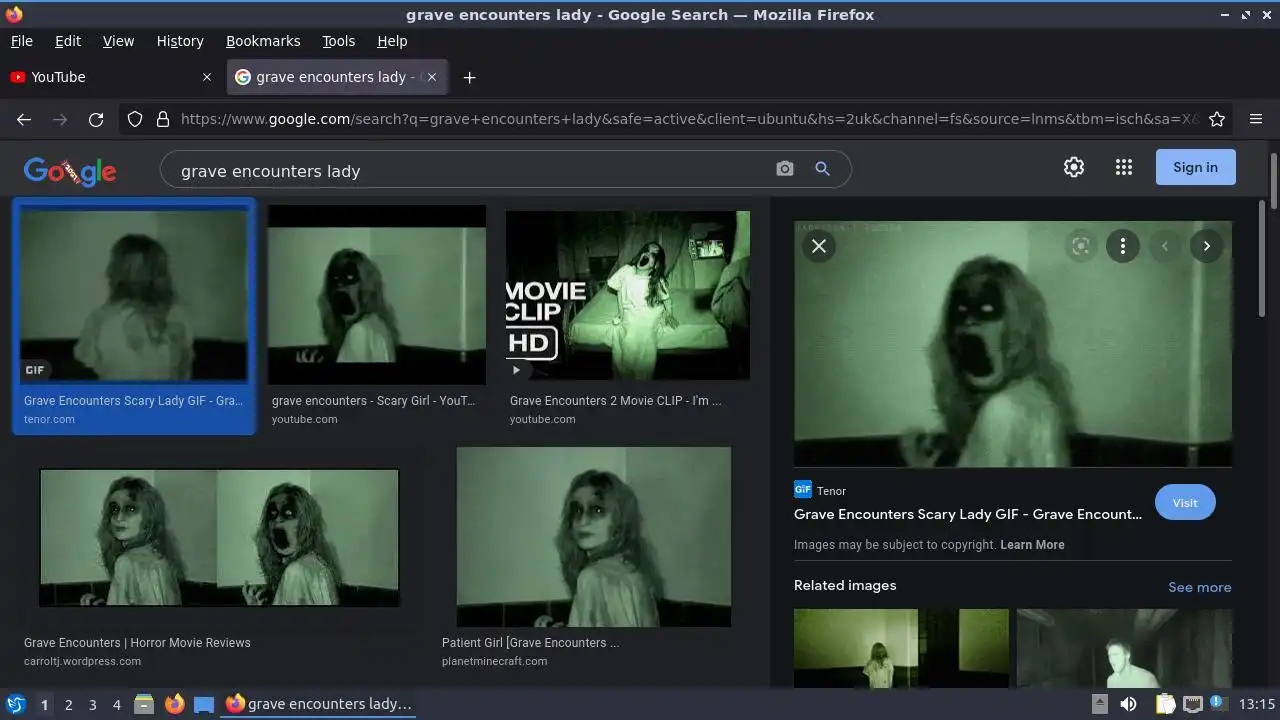Screen dimensions: 1280x720
Task: Close the YouTube tab
Action: [207, 77]
